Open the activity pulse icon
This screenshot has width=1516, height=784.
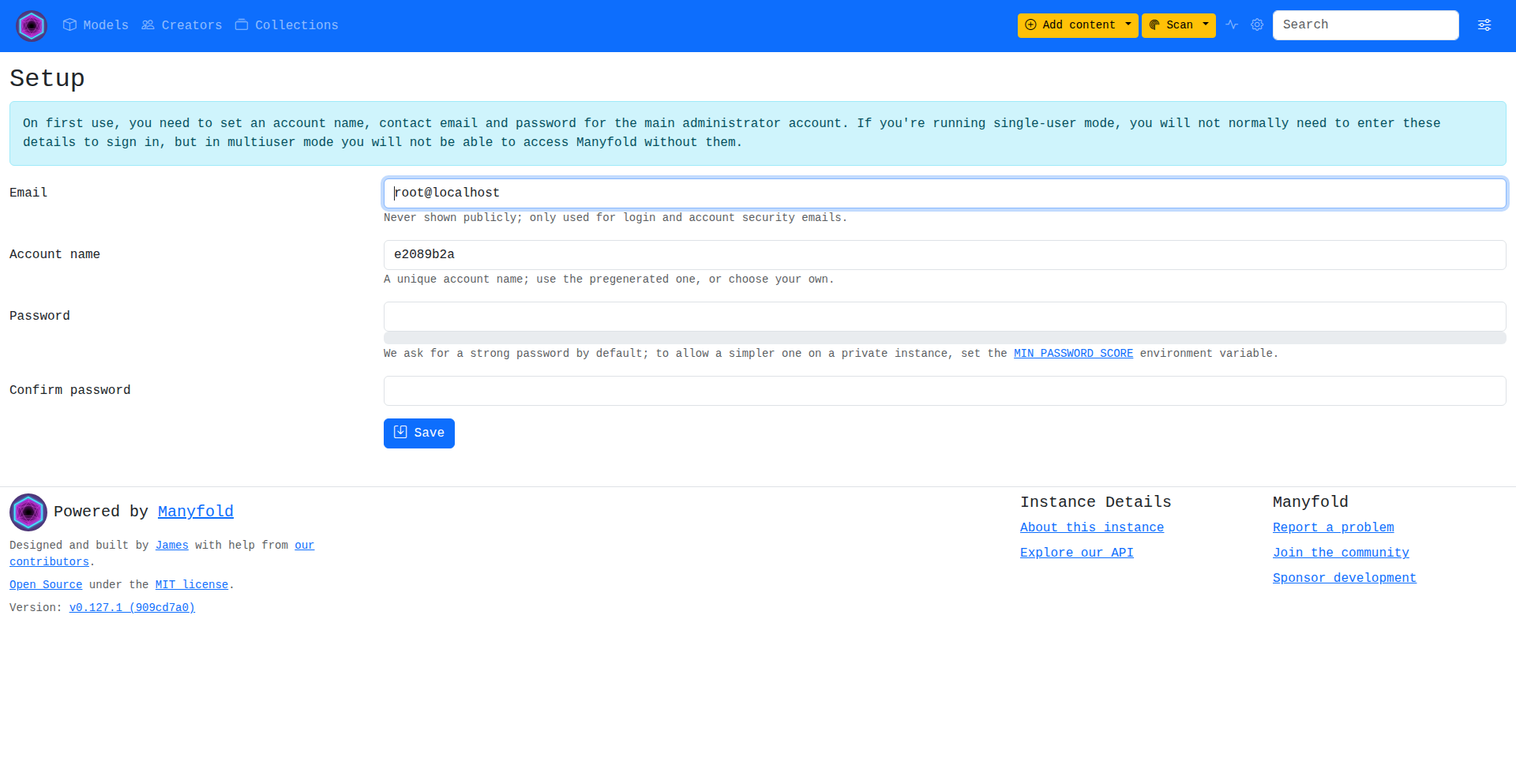[1232, 25]
